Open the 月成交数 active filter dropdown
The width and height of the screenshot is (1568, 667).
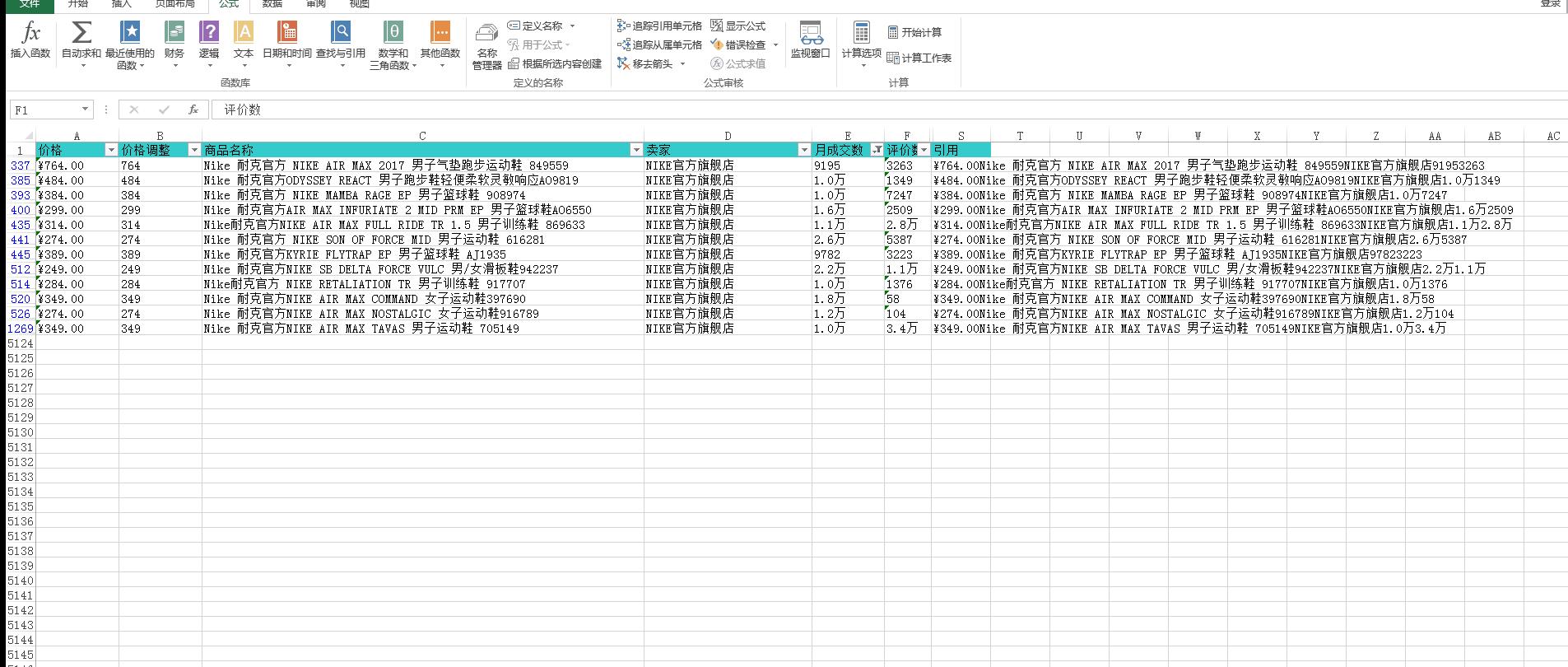[877, 150]
